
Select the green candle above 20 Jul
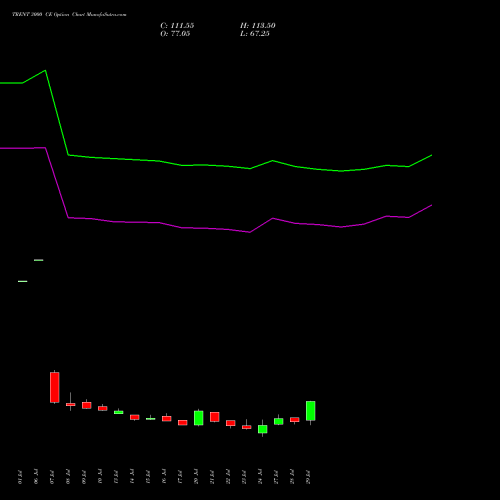tap(199, 418)
